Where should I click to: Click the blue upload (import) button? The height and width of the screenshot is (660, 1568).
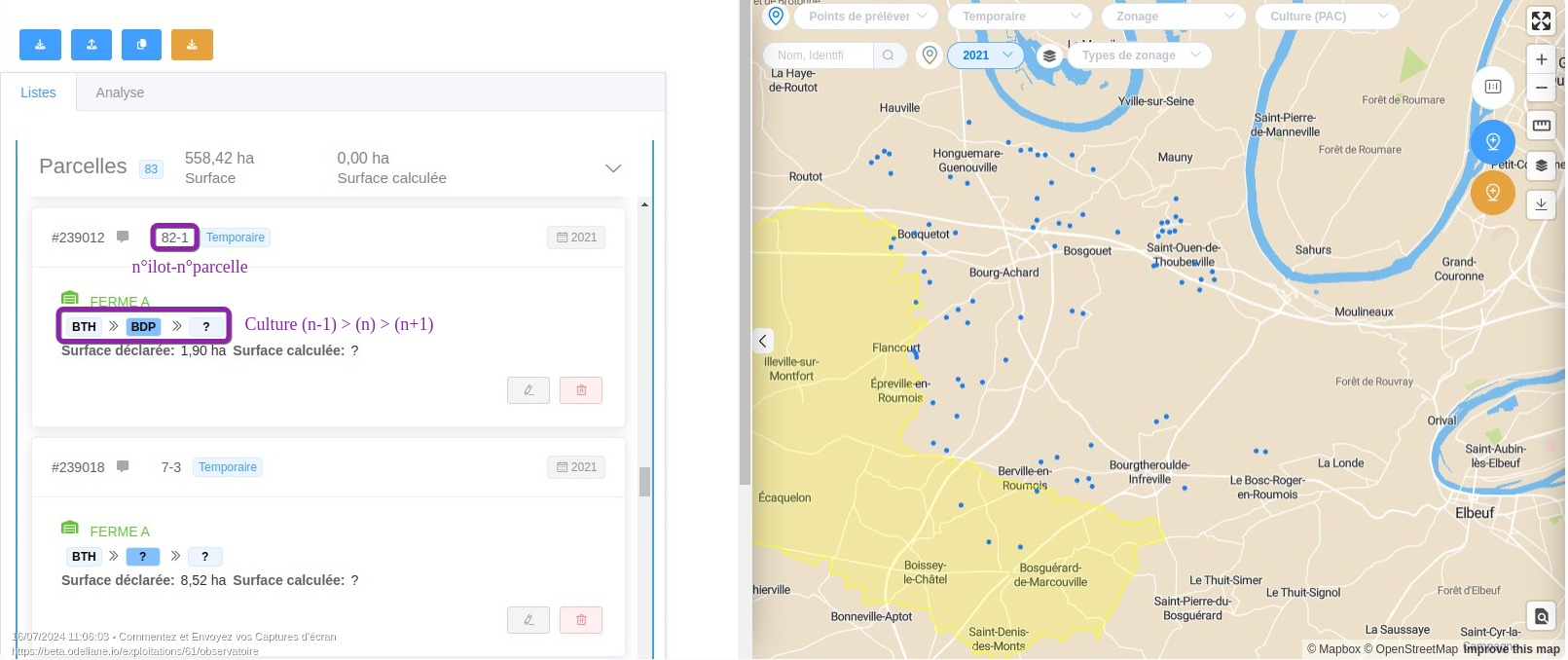pyautogui.click(x=91, y=45)
